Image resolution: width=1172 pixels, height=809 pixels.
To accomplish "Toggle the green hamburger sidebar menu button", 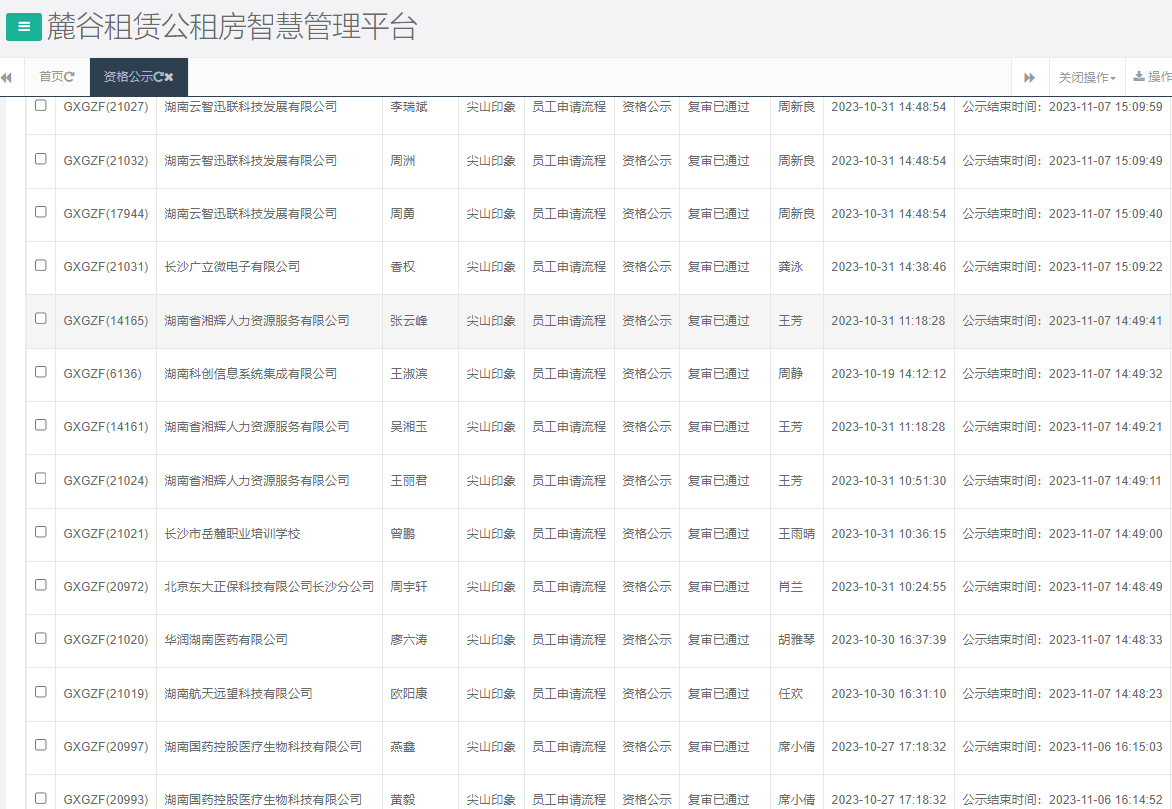I will (x=24, y=27).
